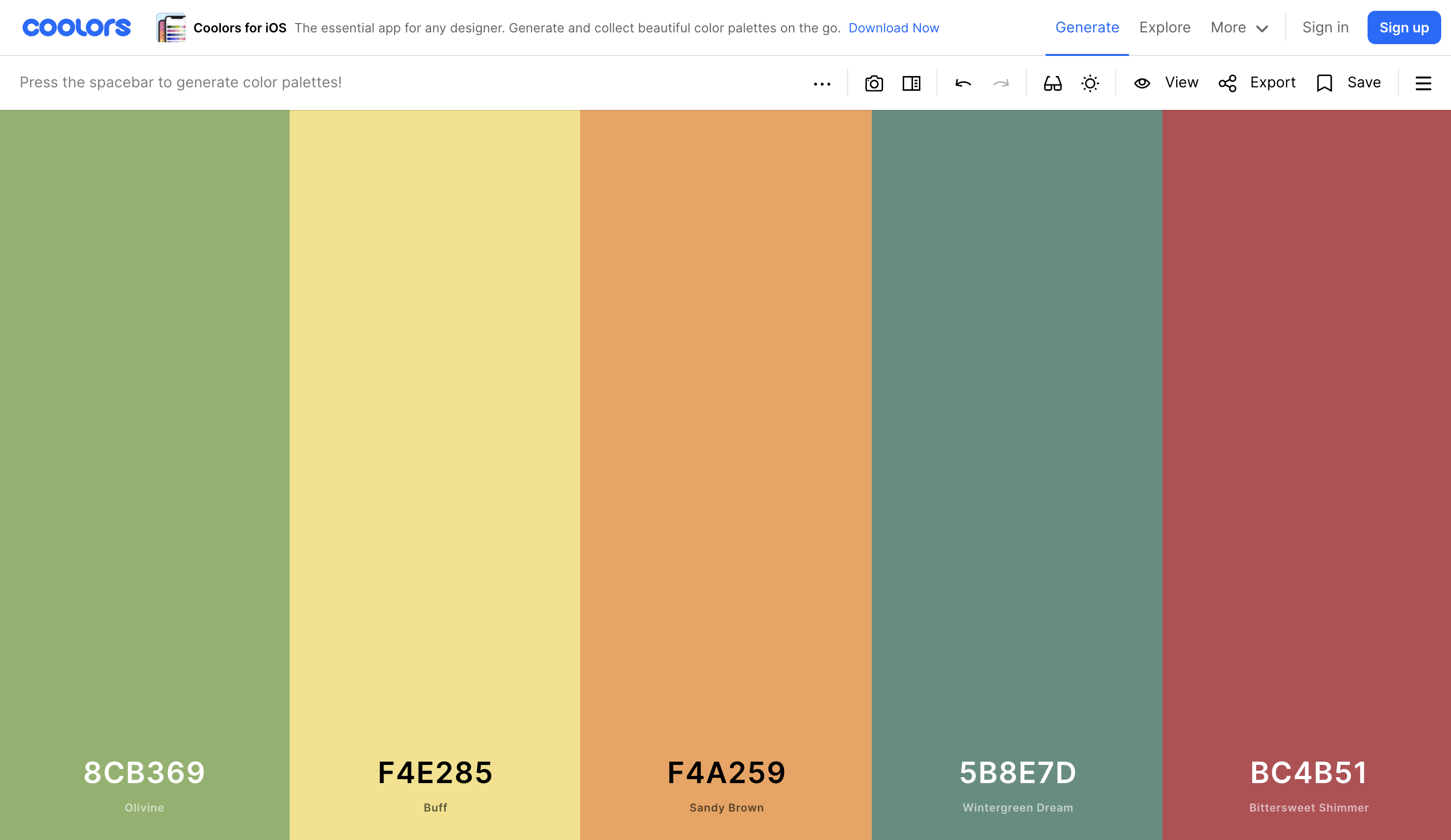Click the F4A259 Sandy Brown hex code
The width and height of the screenshot is (1451, 840).
tap(726, 772)
